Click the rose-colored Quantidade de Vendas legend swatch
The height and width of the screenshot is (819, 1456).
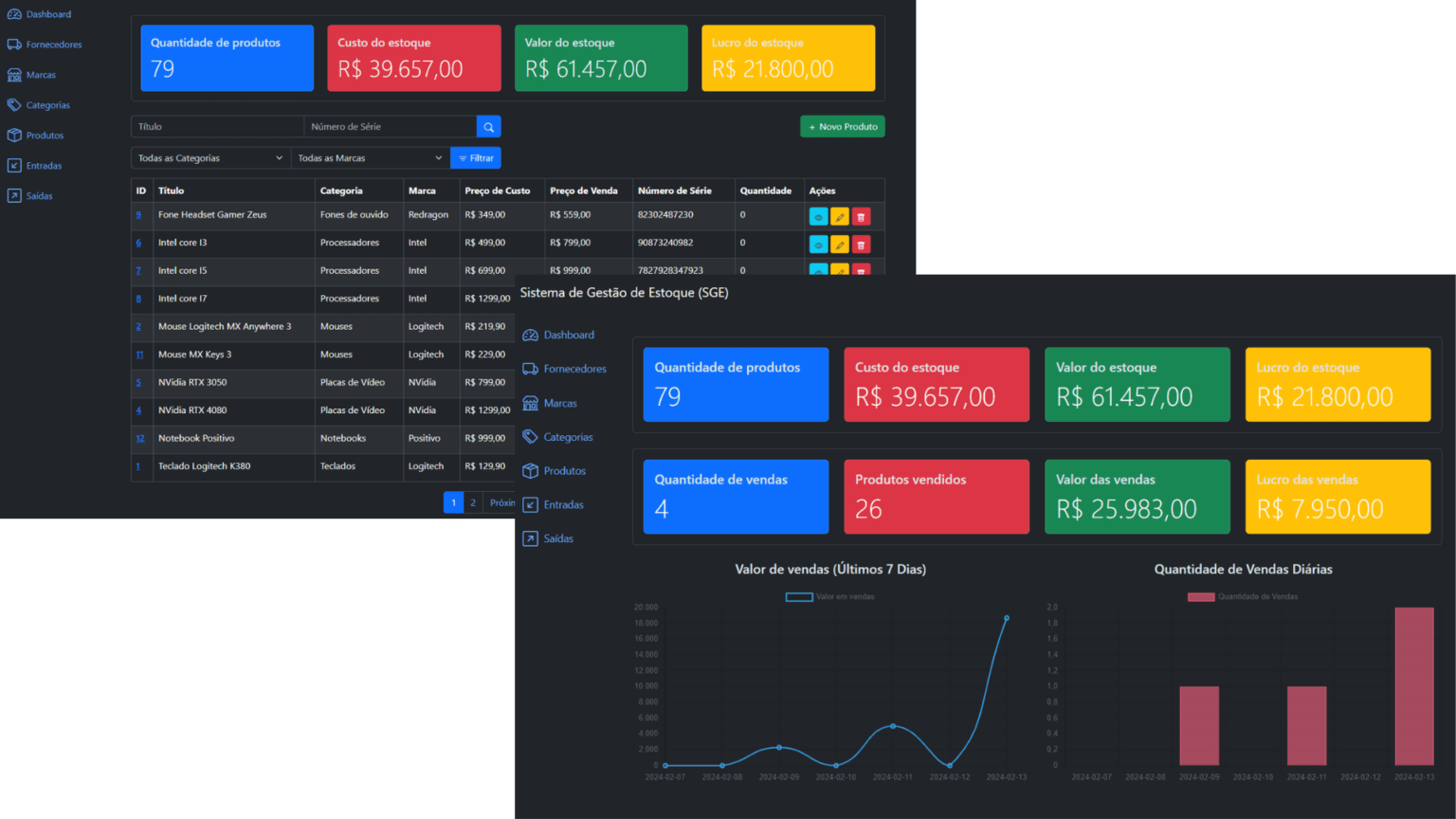pos(1201,597)
